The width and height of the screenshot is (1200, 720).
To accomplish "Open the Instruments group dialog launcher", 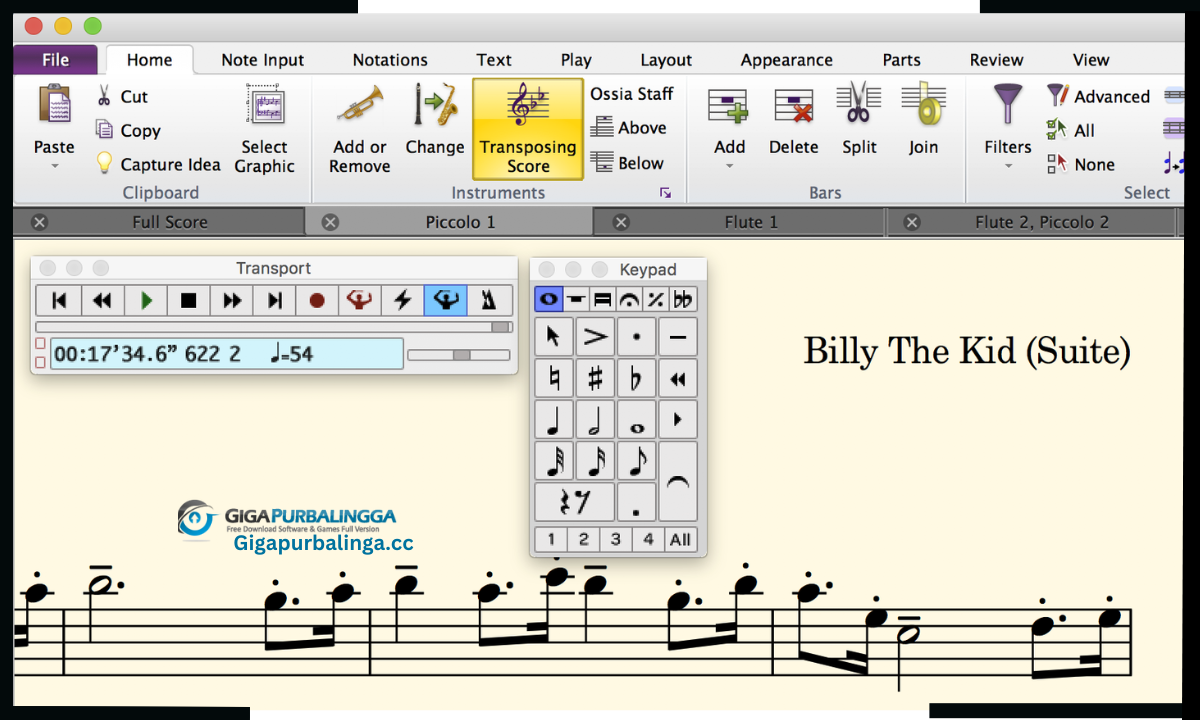I will tap(666, 193).
